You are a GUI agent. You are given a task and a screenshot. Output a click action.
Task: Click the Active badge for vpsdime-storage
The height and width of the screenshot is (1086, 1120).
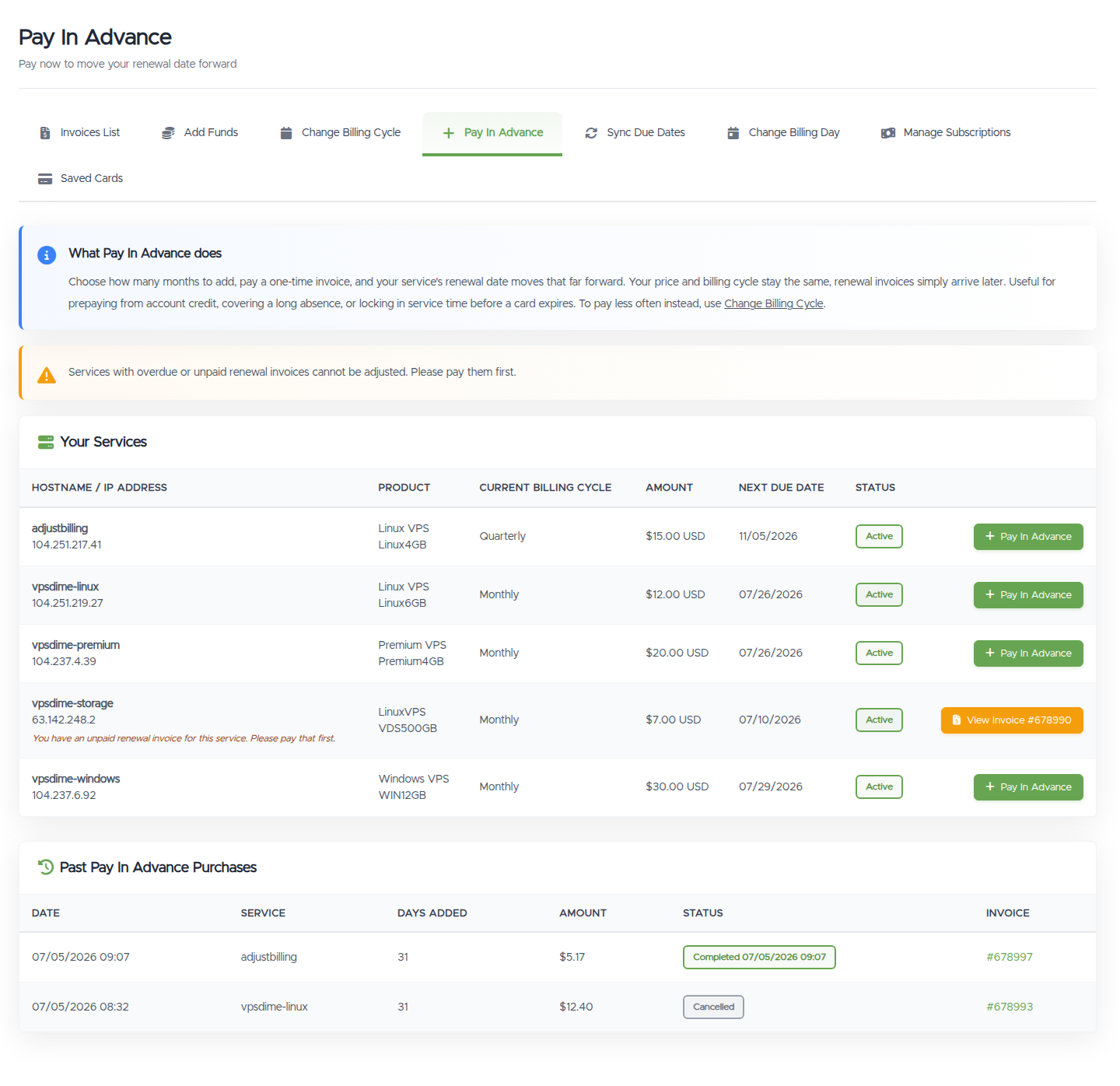pyautogui.click(x=879, y=720)
